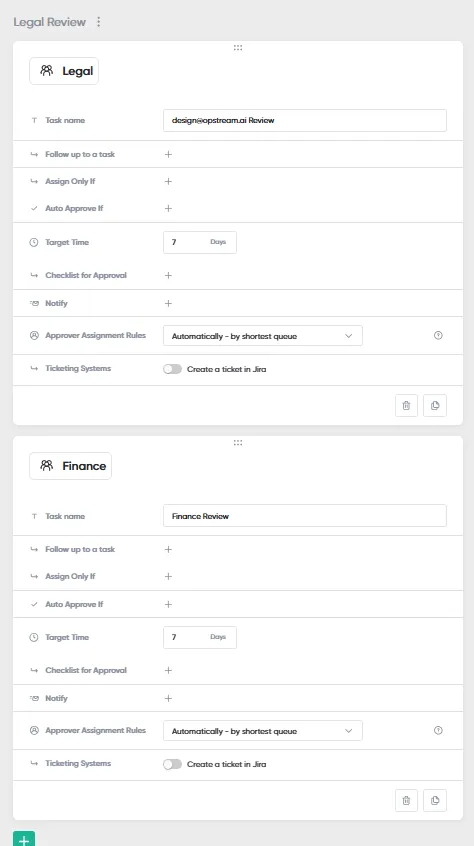This screenshot has height=846, width=474.
Task: Click the drag handle atop the Legal card
Action: coord(238,47)
